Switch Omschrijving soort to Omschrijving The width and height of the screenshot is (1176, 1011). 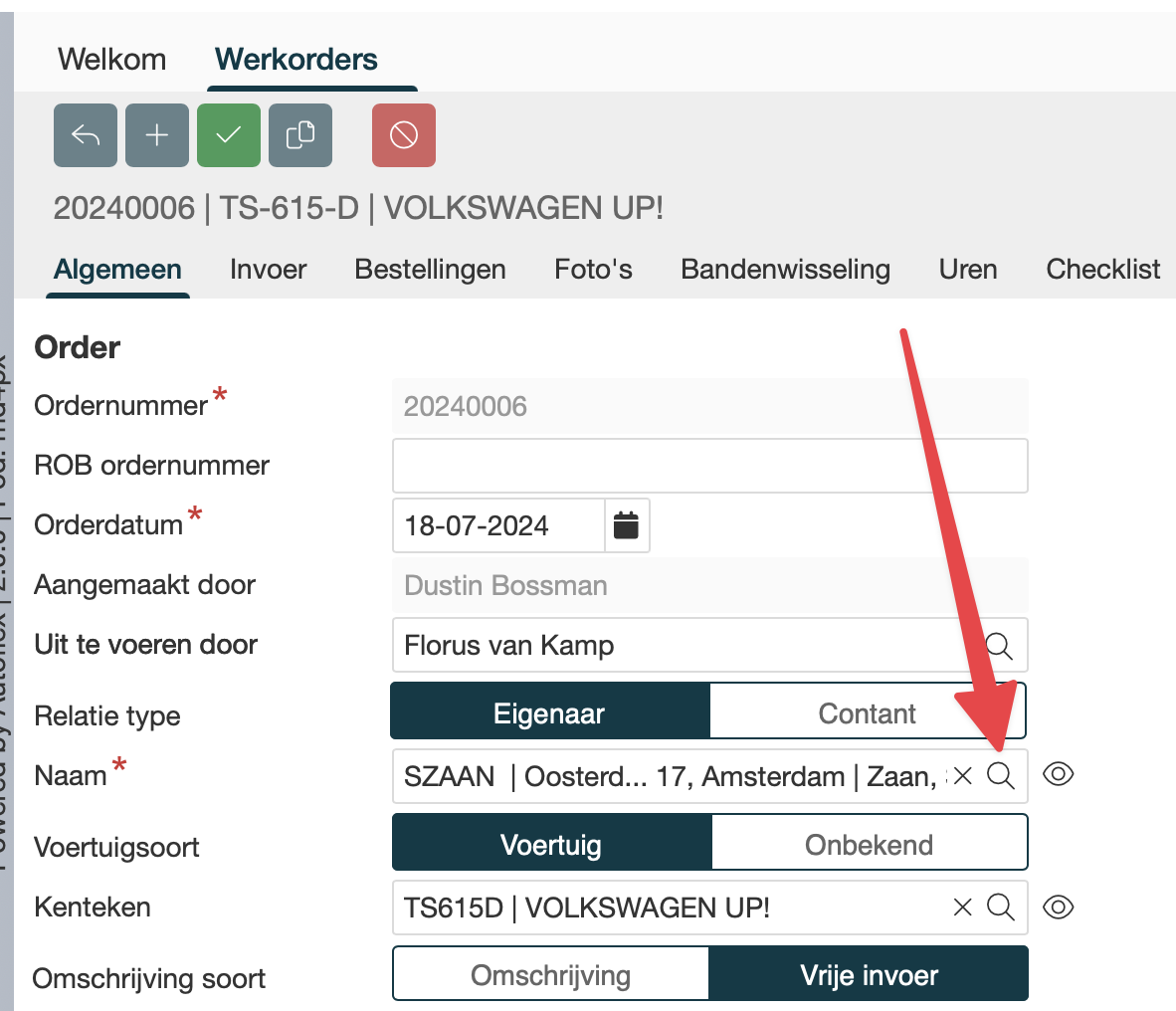[x=550, y=975]
